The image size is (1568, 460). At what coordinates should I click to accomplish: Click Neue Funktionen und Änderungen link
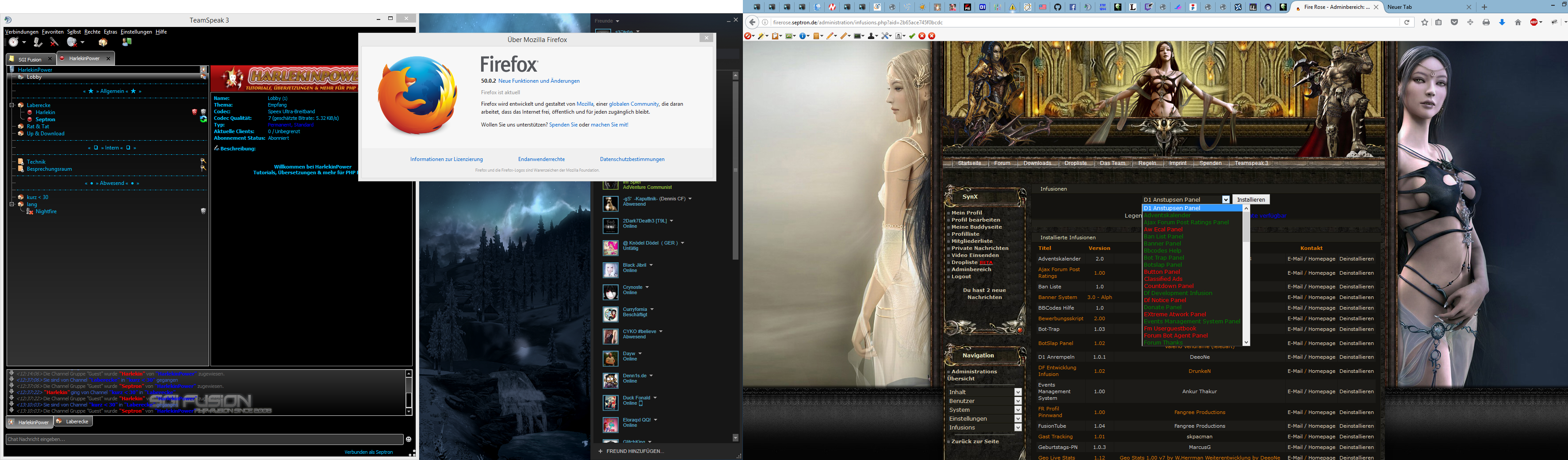click(x=539, y=81)
